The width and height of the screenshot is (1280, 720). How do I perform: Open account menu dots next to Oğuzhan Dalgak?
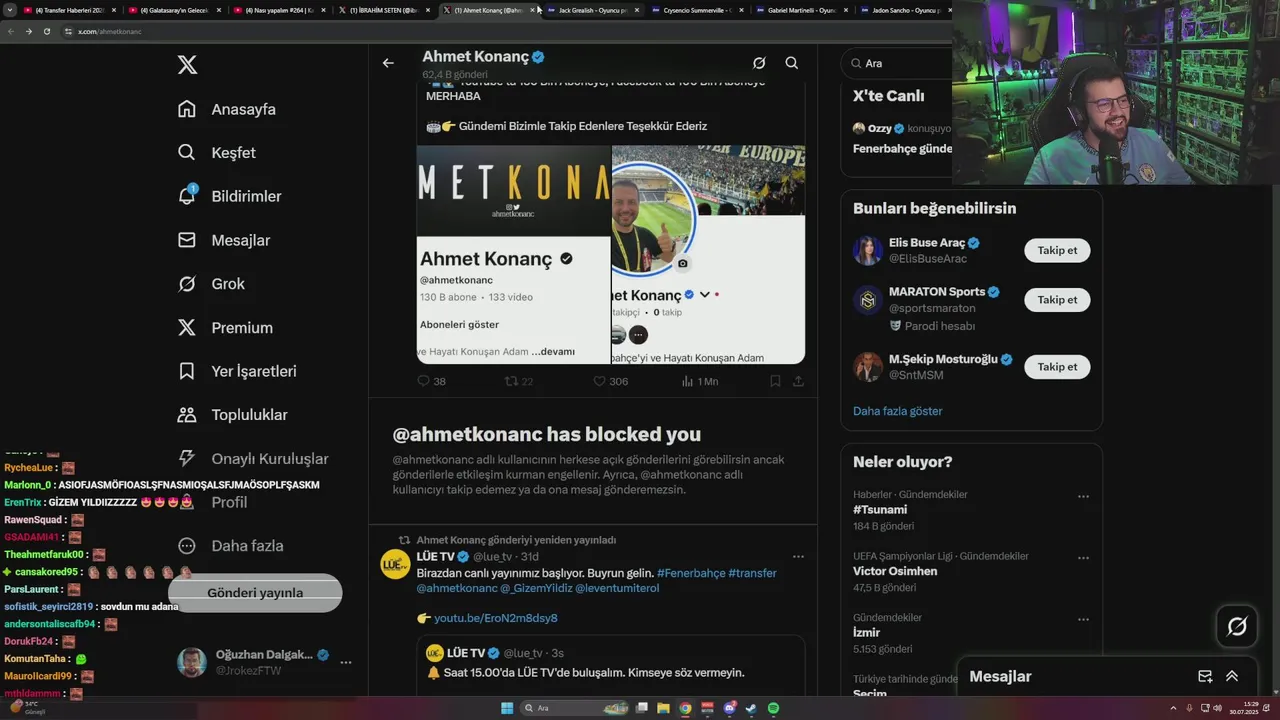[346, 662]
